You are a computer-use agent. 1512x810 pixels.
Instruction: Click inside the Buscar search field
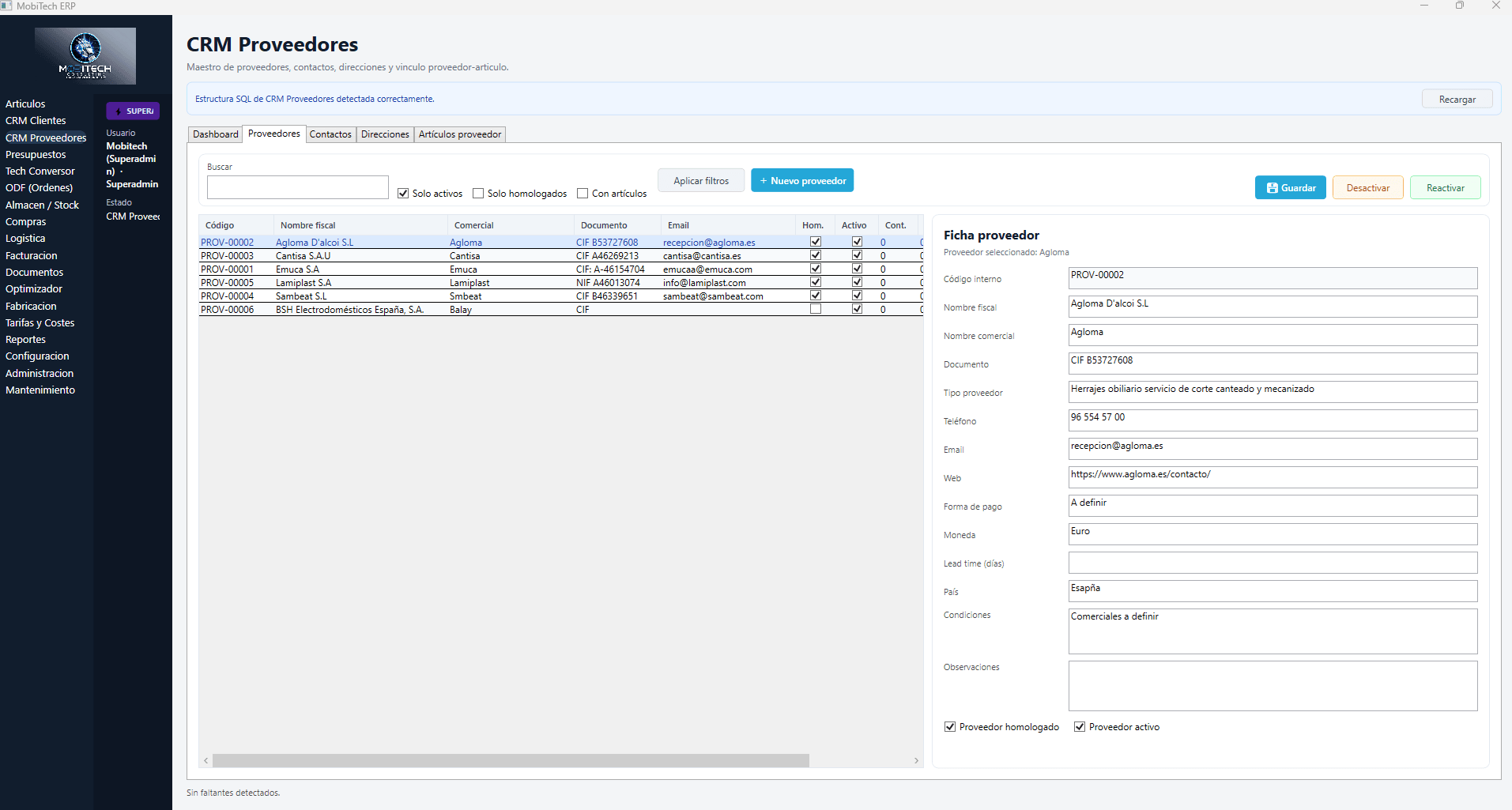(x=297, y=186)
